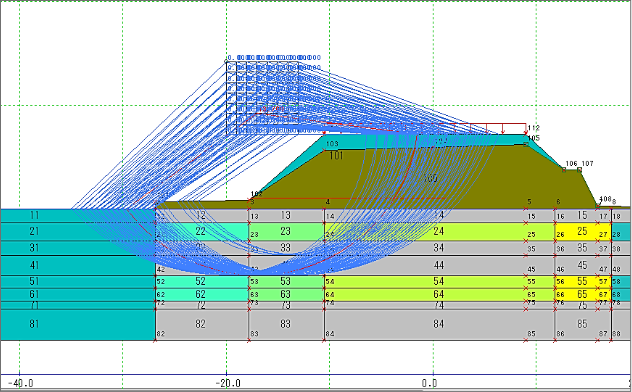632x392 pixels.
Task: Click ground node label 4
Action: tap(328, 202)
